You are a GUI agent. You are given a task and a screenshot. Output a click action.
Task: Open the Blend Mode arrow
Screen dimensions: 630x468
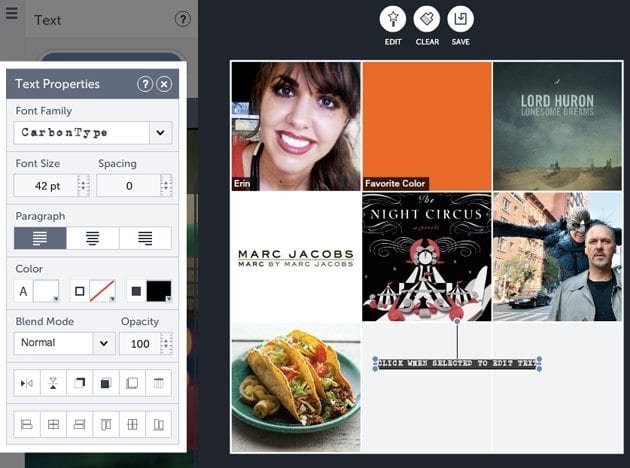[x=104, y=343]
